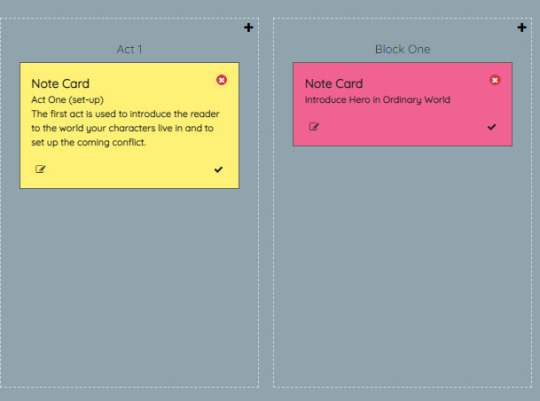
Task: Select the Block One column heading
Action: coord(403,49)
